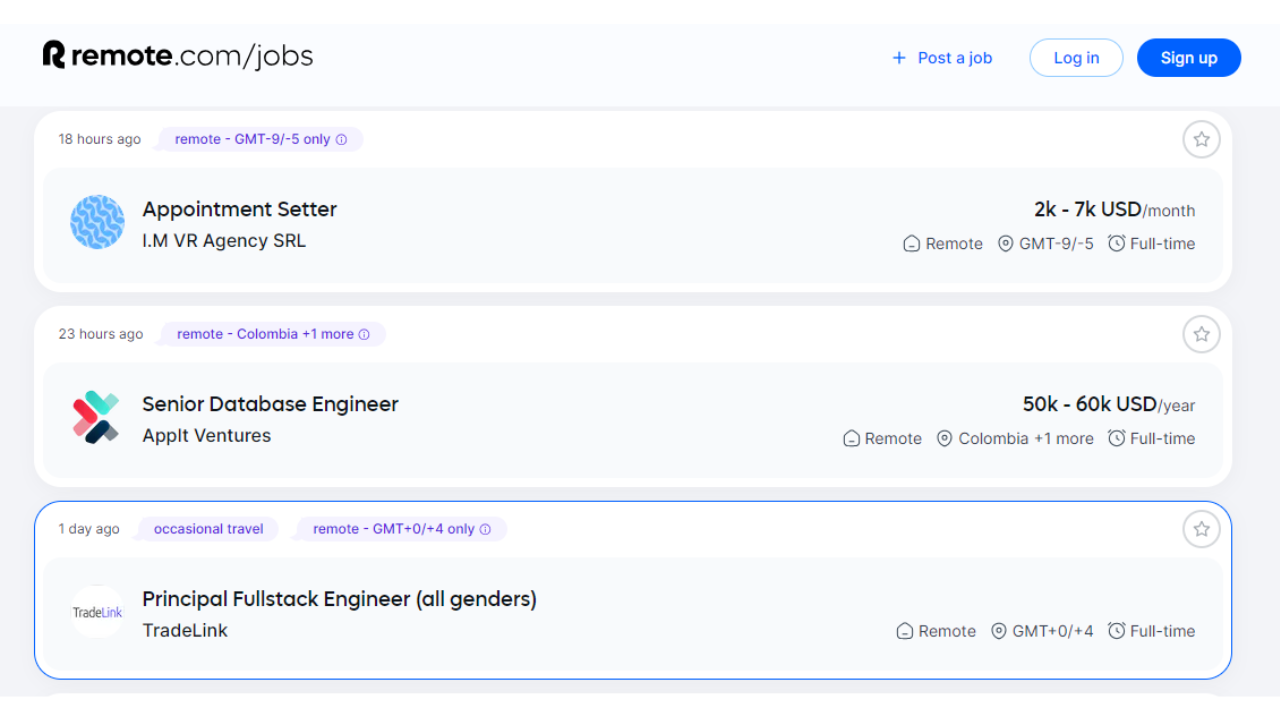Screen dimensions: 1280x720
Task: Click the I.M VR Agency SRL company name
Action: pos(224,241)
